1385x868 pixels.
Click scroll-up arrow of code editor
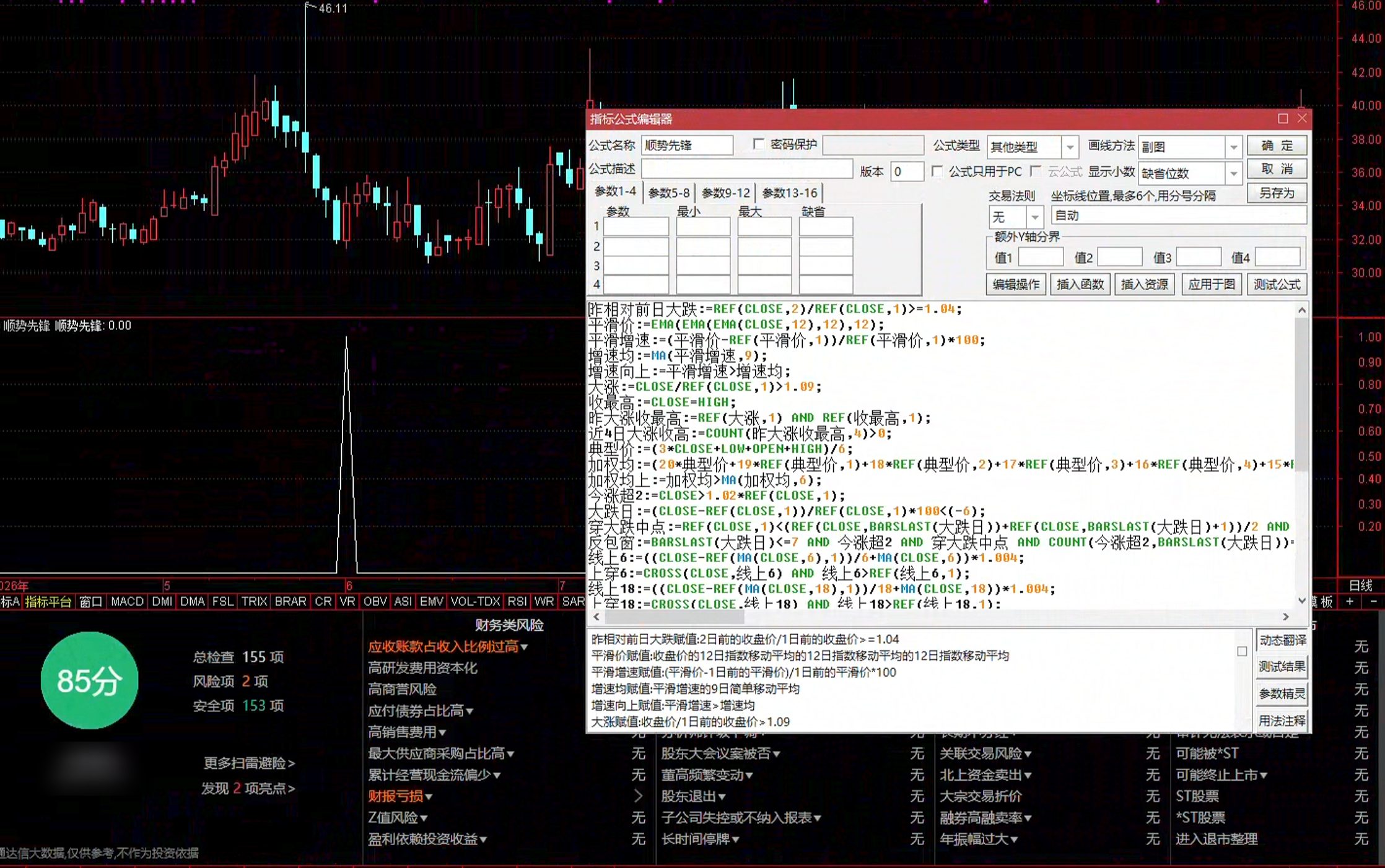click(x=1301, y=310)
